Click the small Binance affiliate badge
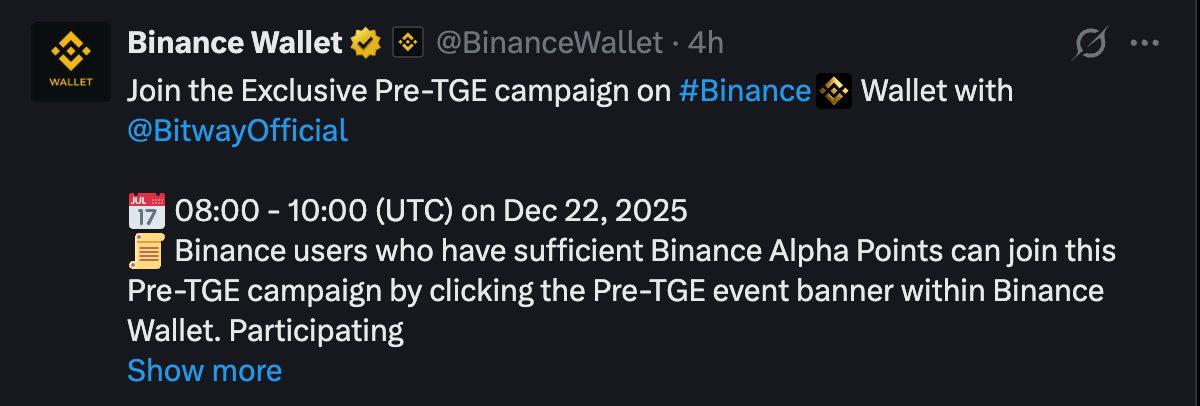 [405, 43]
